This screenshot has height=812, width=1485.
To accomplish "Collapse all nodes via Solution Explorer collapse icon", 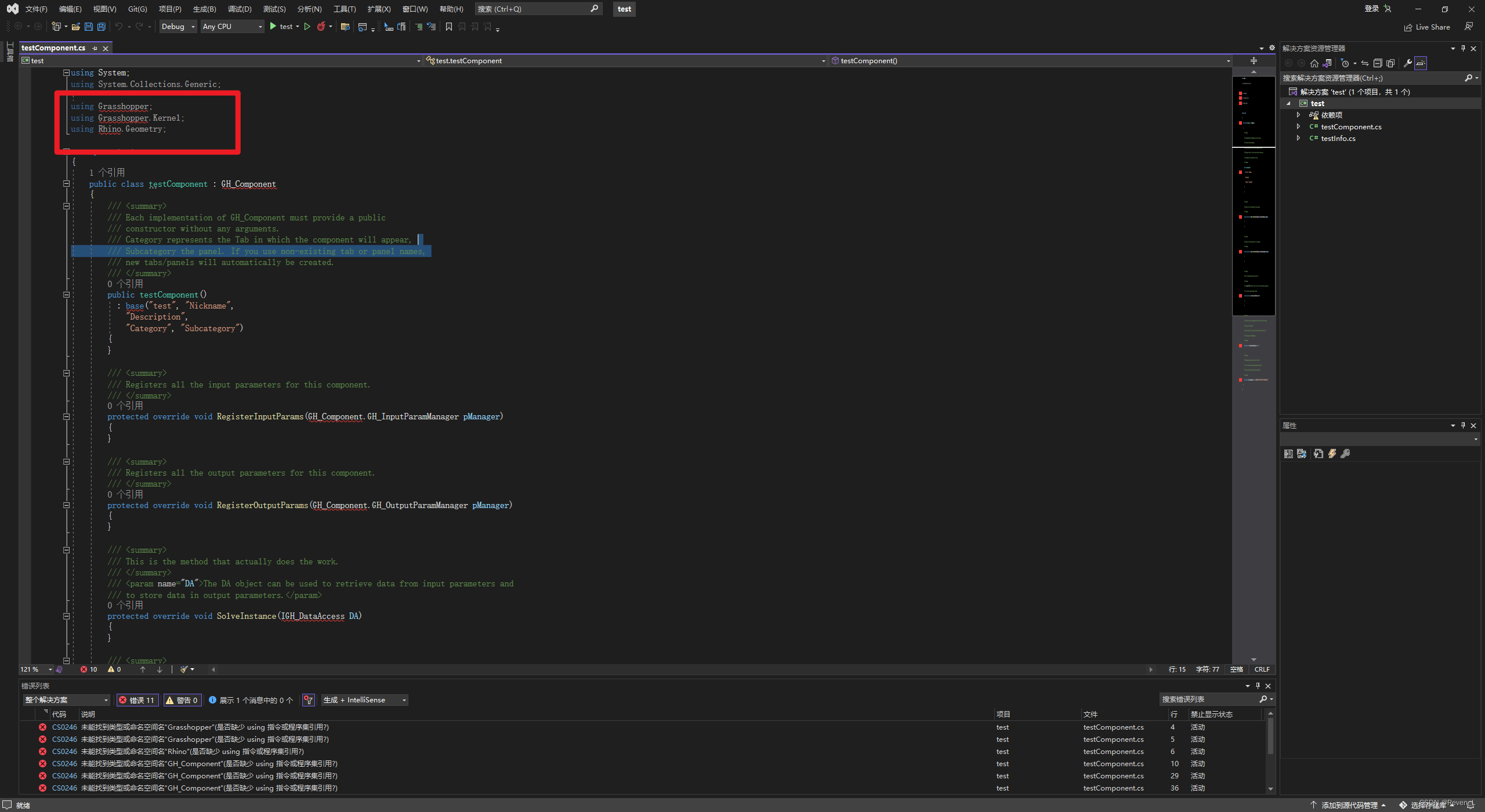I will click(1378, 63).
